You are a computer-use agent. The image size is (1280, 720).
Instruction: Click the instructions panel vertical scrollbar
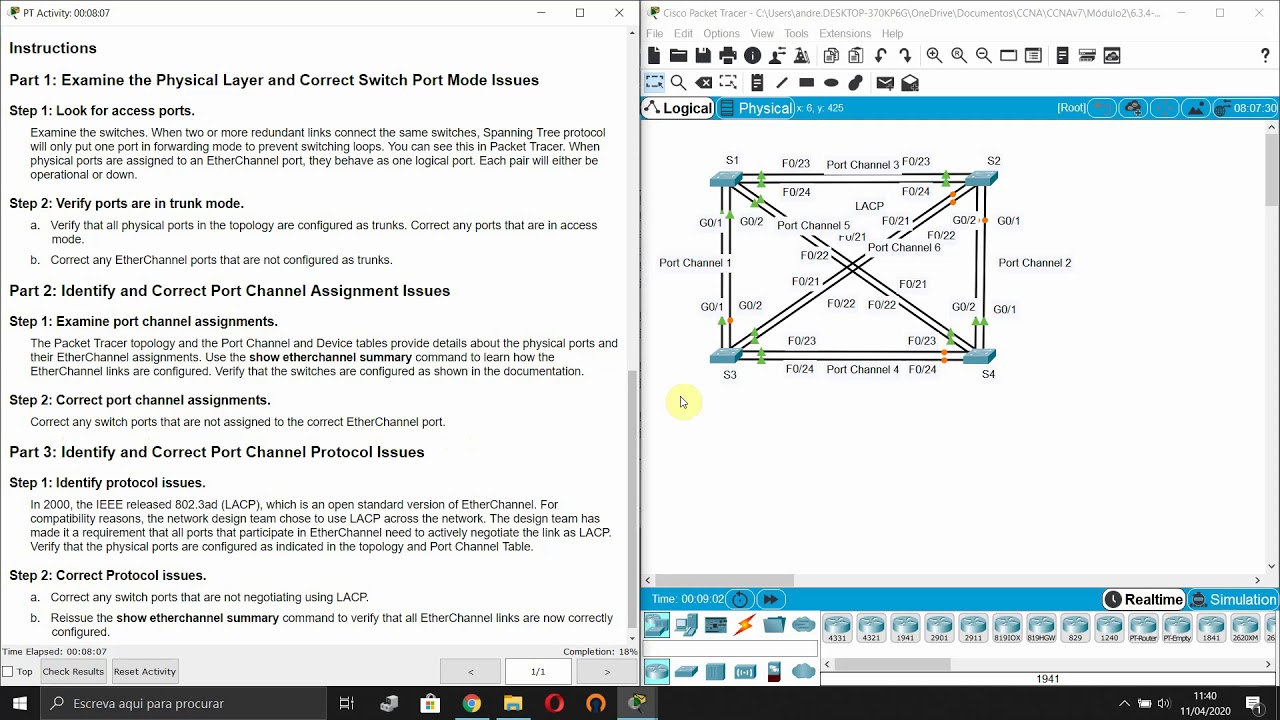click(x=632, y=500)
